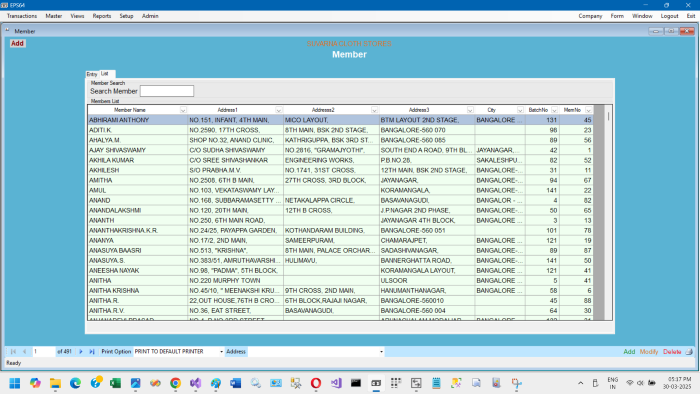
Task: Click Logout in top menu
Action: point(669,16)
